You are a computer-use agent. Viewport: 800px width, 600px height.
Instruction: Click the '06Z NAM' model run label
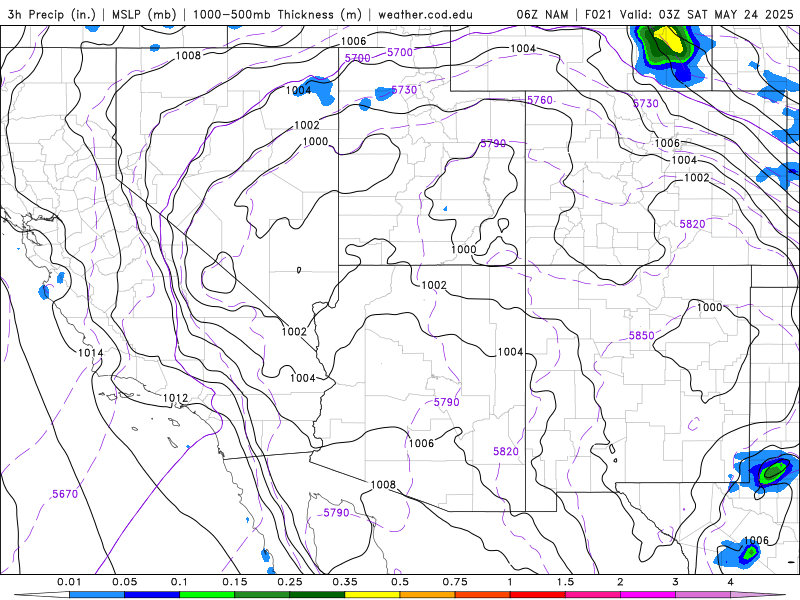(542, 14)
